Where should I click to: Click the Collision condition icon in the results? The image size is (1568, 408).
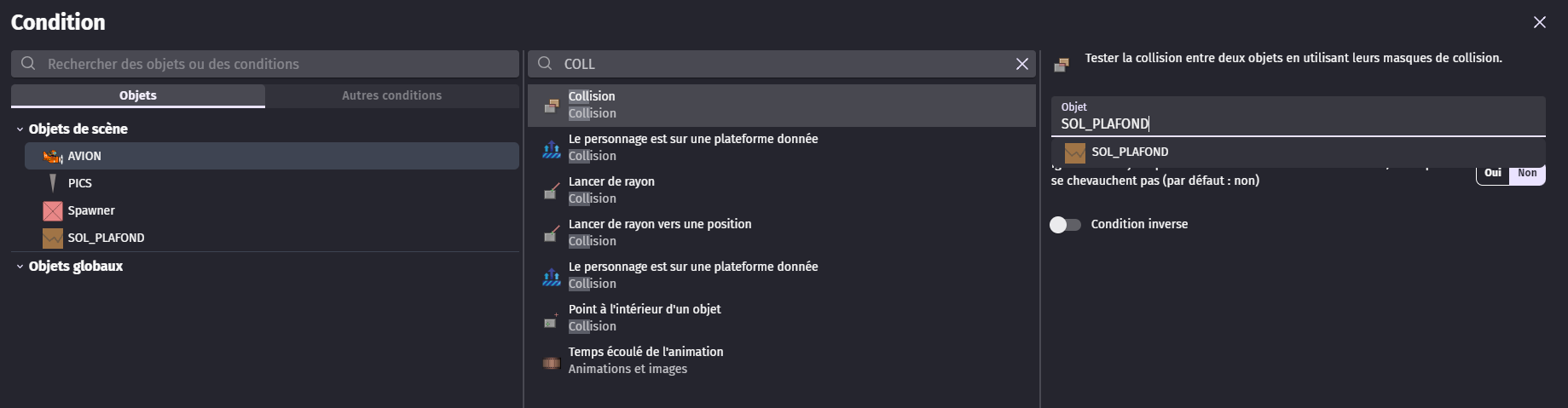[x=551, y=106]
